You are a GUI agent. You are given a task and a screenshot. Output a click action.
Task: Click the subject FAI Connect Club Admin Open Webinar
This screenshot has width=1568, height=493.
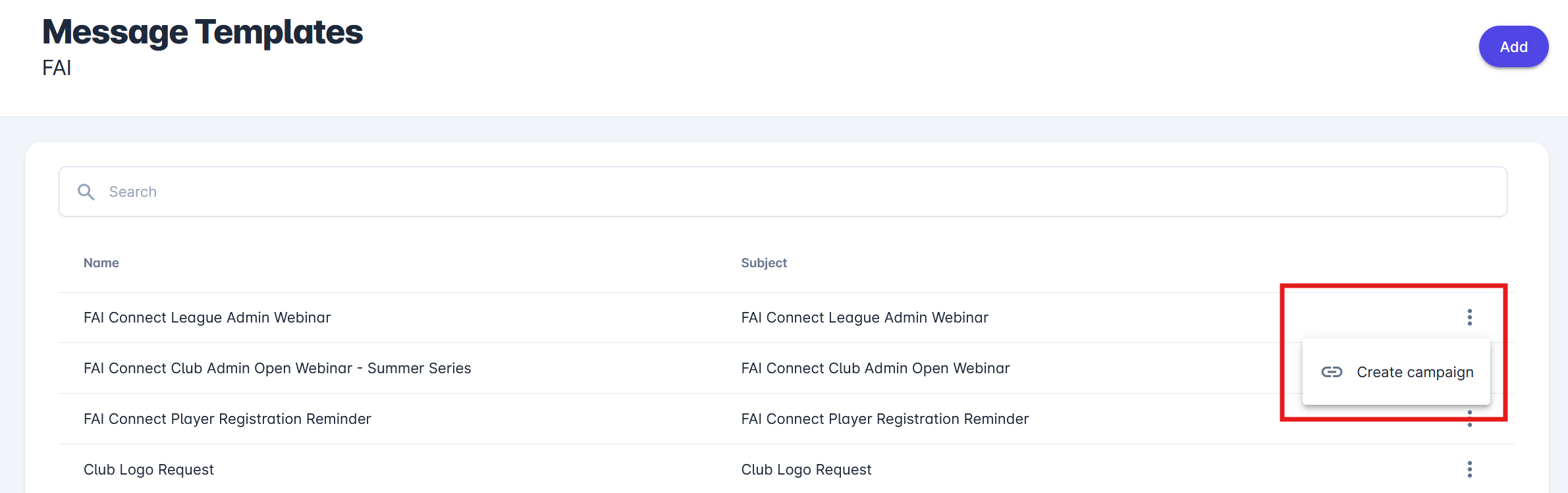(875, 368)
